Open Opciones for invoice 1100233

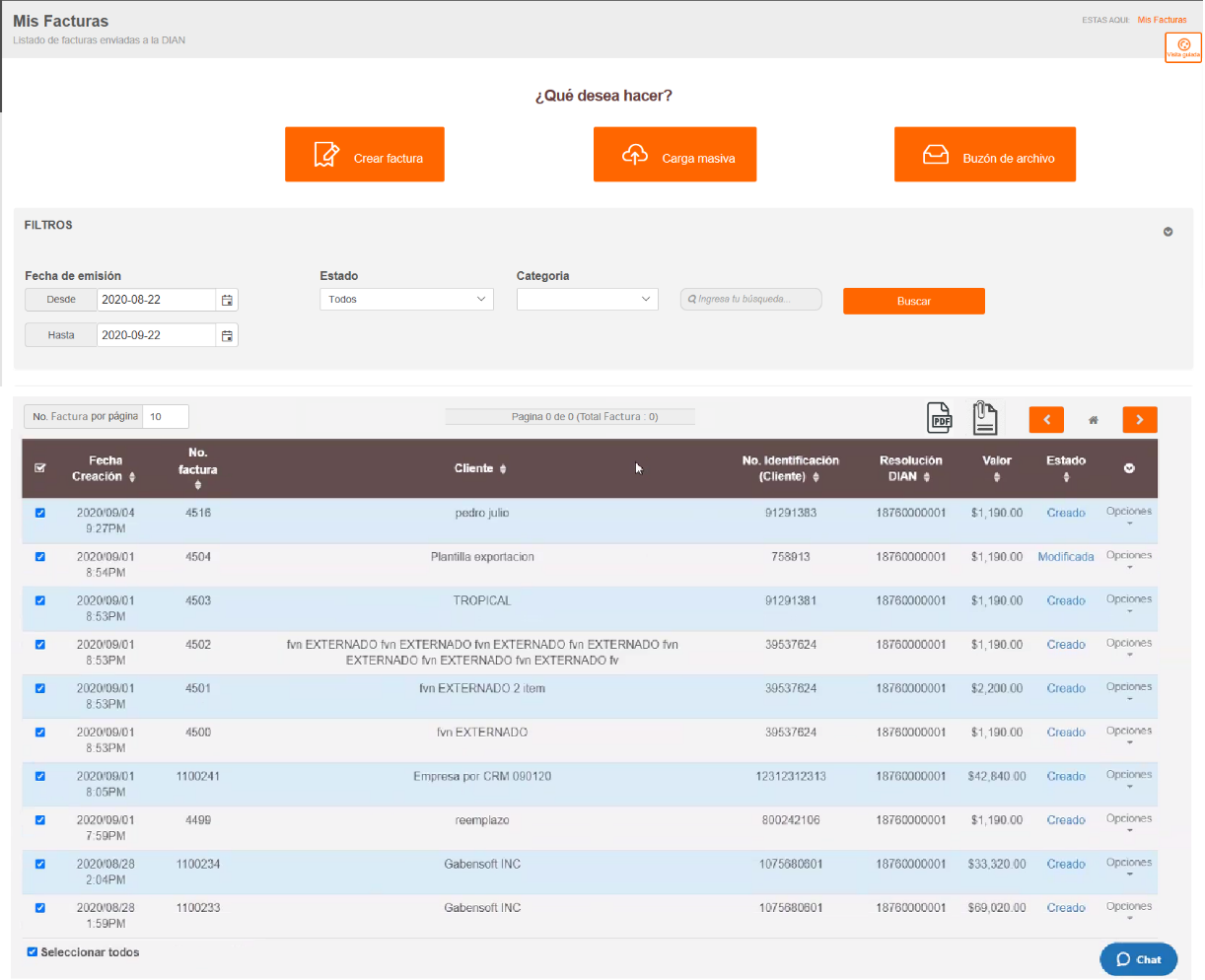click(x=1129, y=911)
